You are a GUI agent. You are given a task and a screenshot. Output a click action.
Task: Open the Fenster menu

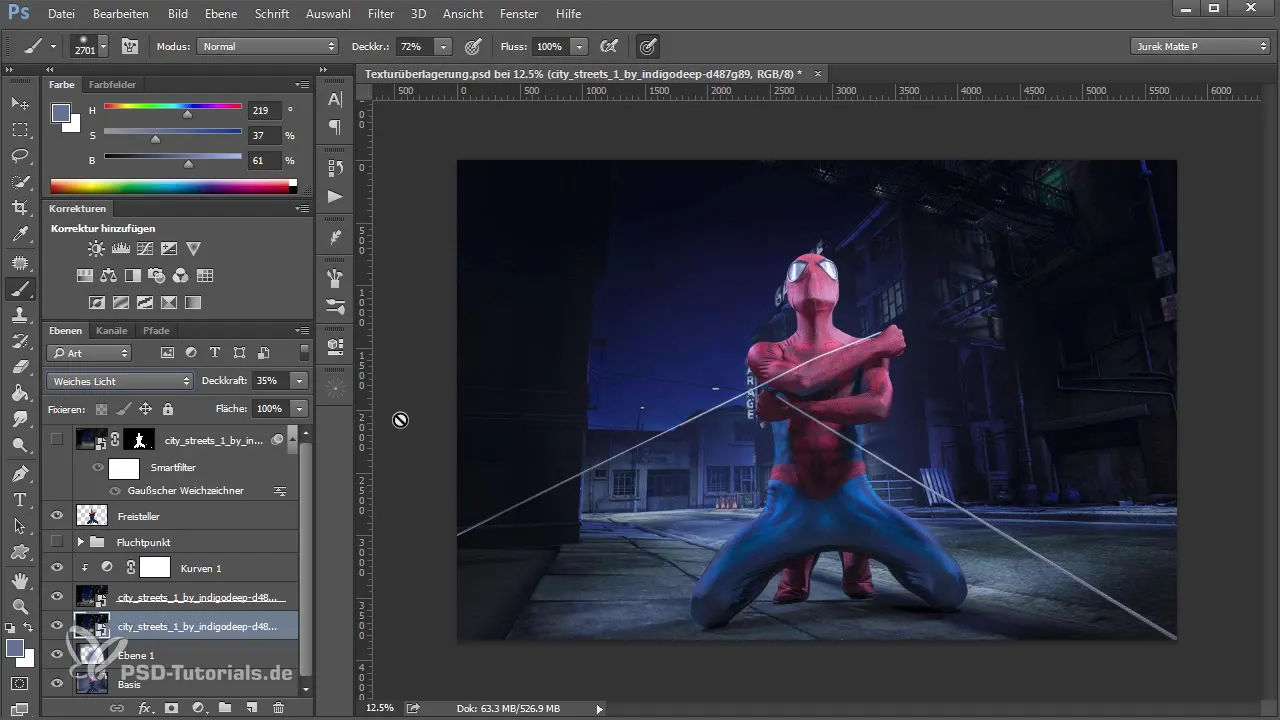click(x=517, y=14)
